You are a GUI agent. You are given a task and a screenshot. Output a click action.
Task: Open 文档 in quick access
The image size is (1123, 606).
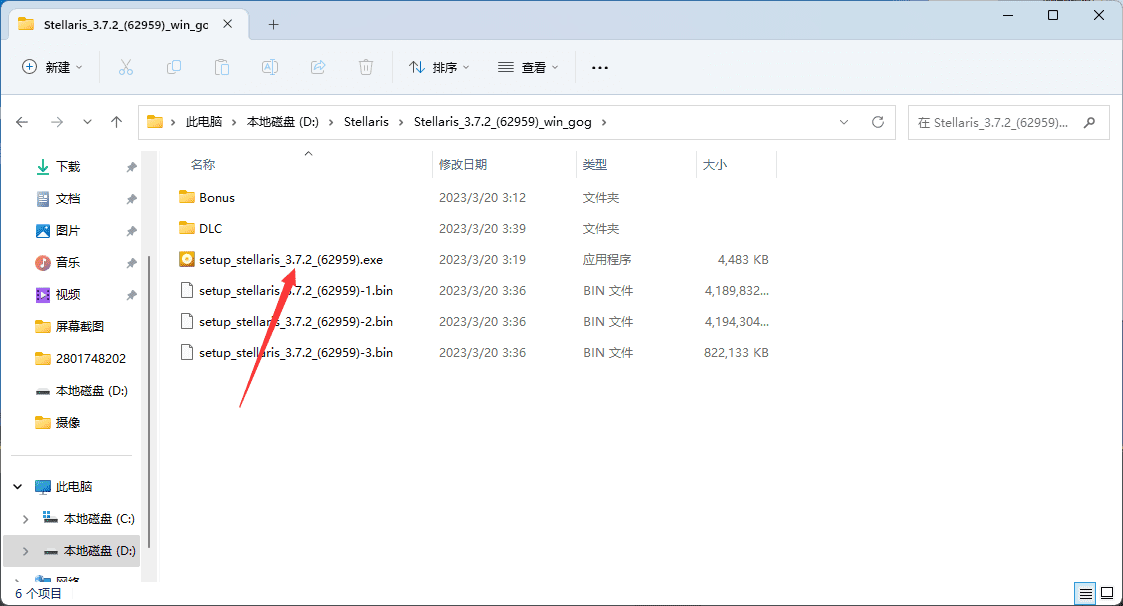coord(68,198)
